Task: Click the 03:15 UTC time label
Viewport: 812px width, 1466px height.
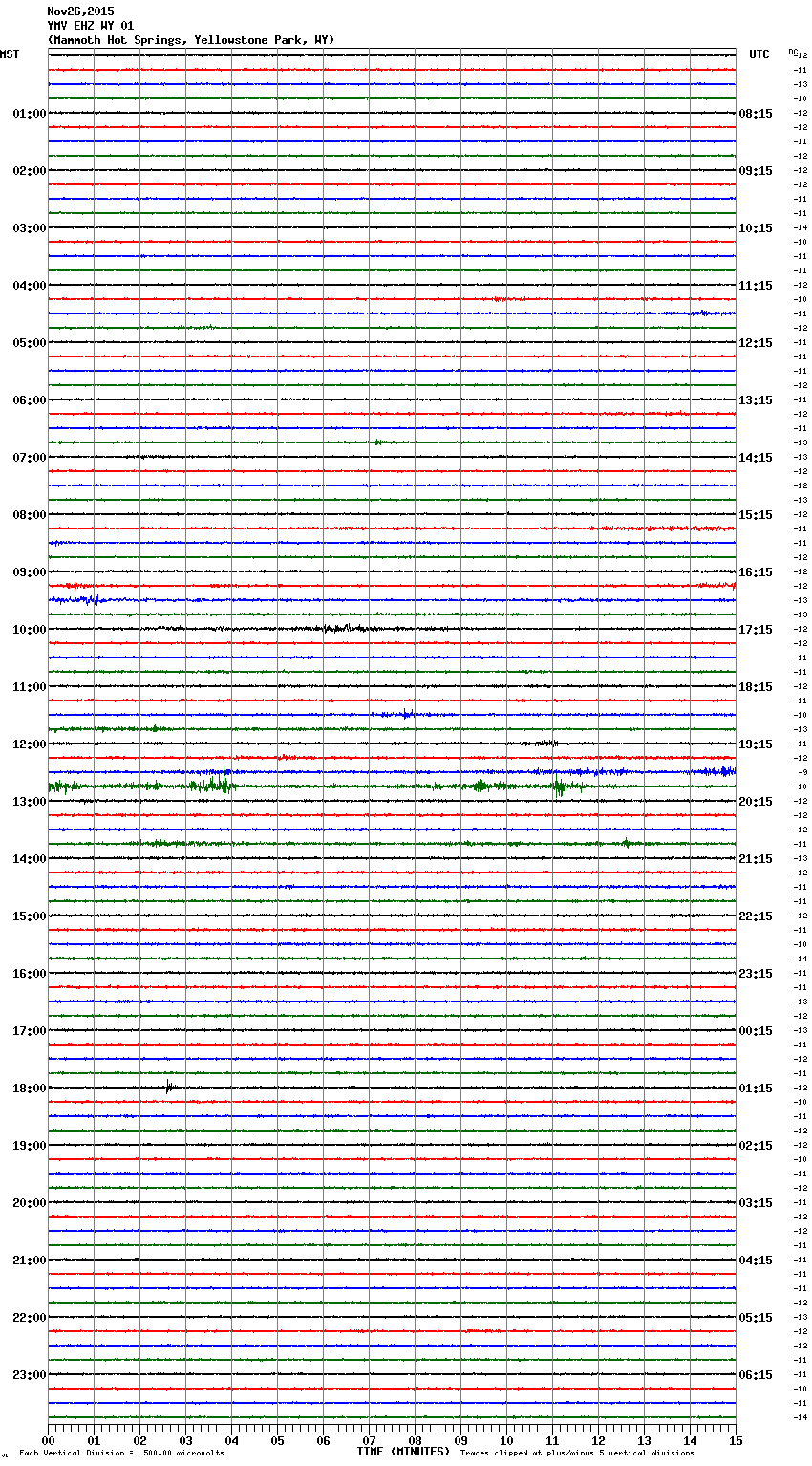Action: click(756, 1203)
